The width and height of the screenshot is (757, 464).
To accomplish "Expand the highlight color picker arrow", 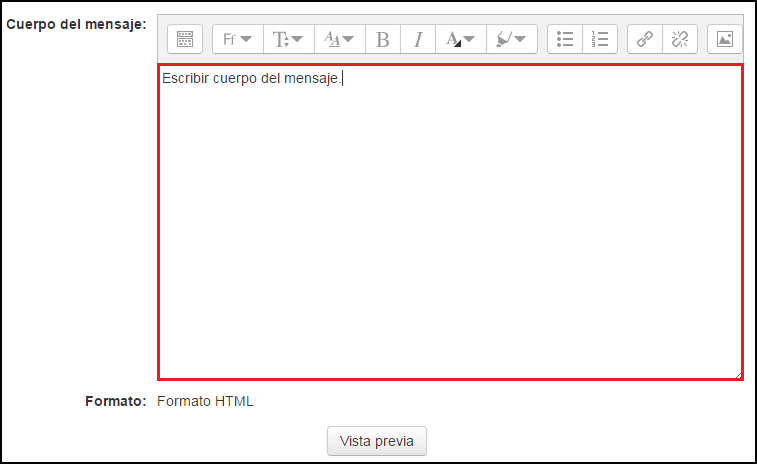I will [521, 40].
